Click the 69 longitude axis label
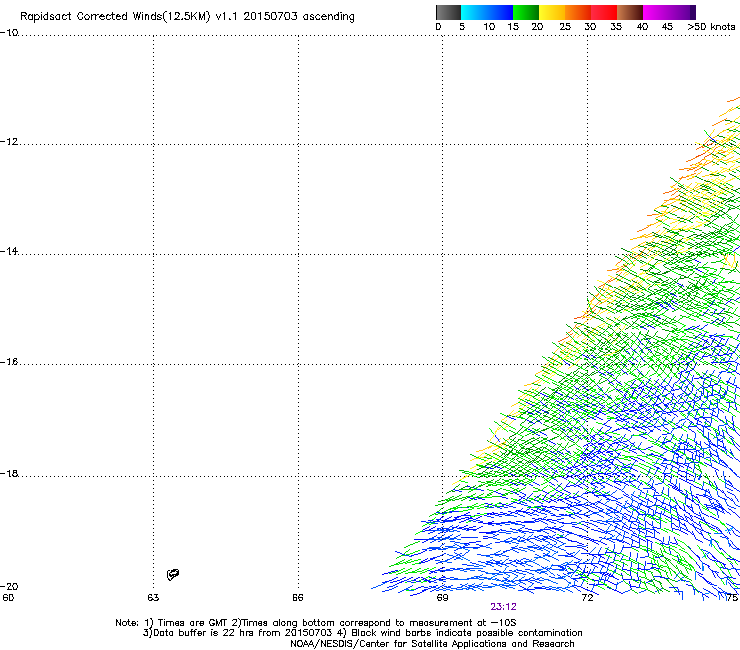740x650 pixels. pyautogui.click(x=442, y=598)
